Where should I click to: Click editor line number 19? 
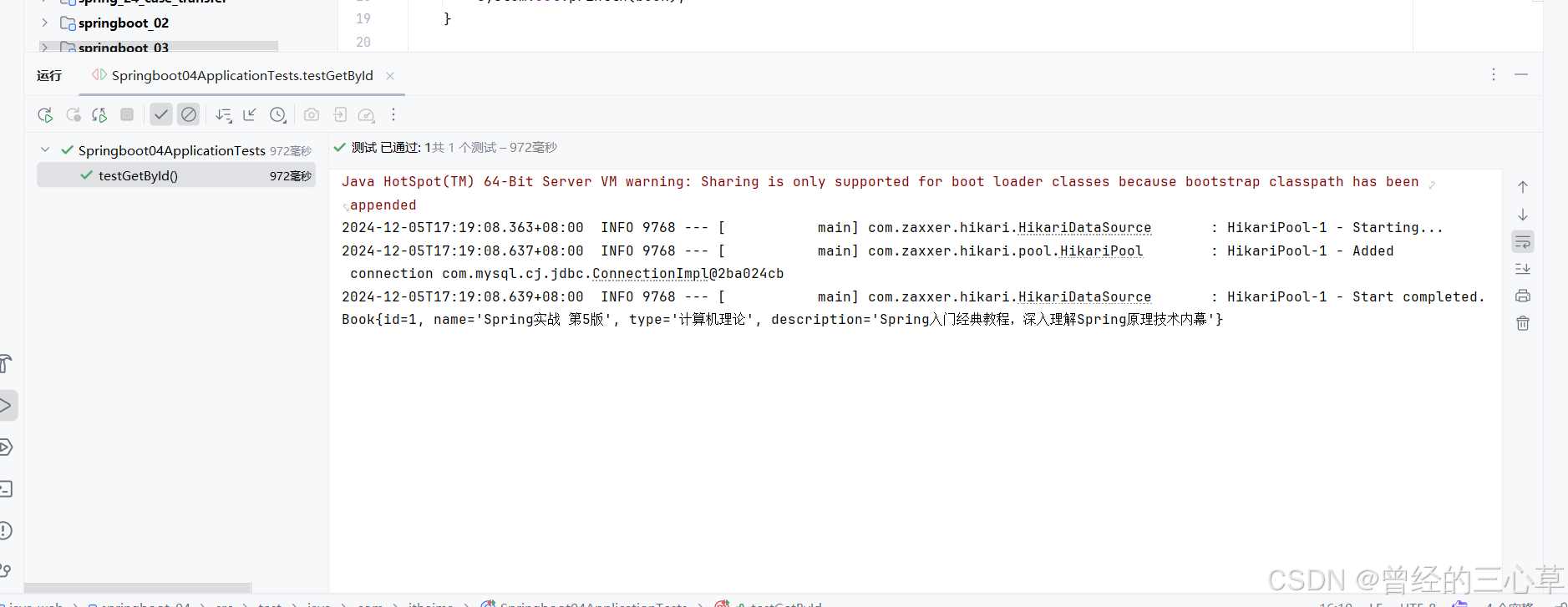pyautogui.click(x=363, y=18)
